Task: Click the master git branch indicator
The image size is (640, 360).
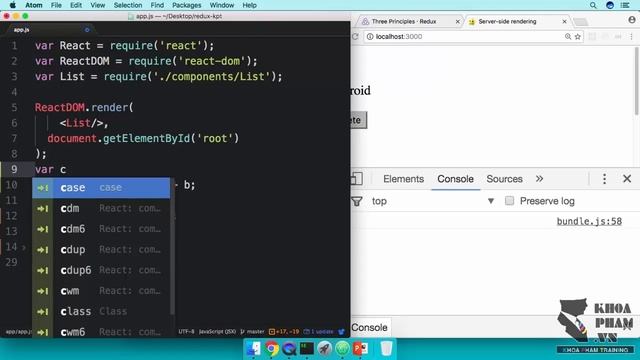Action: tap(253, 332)
